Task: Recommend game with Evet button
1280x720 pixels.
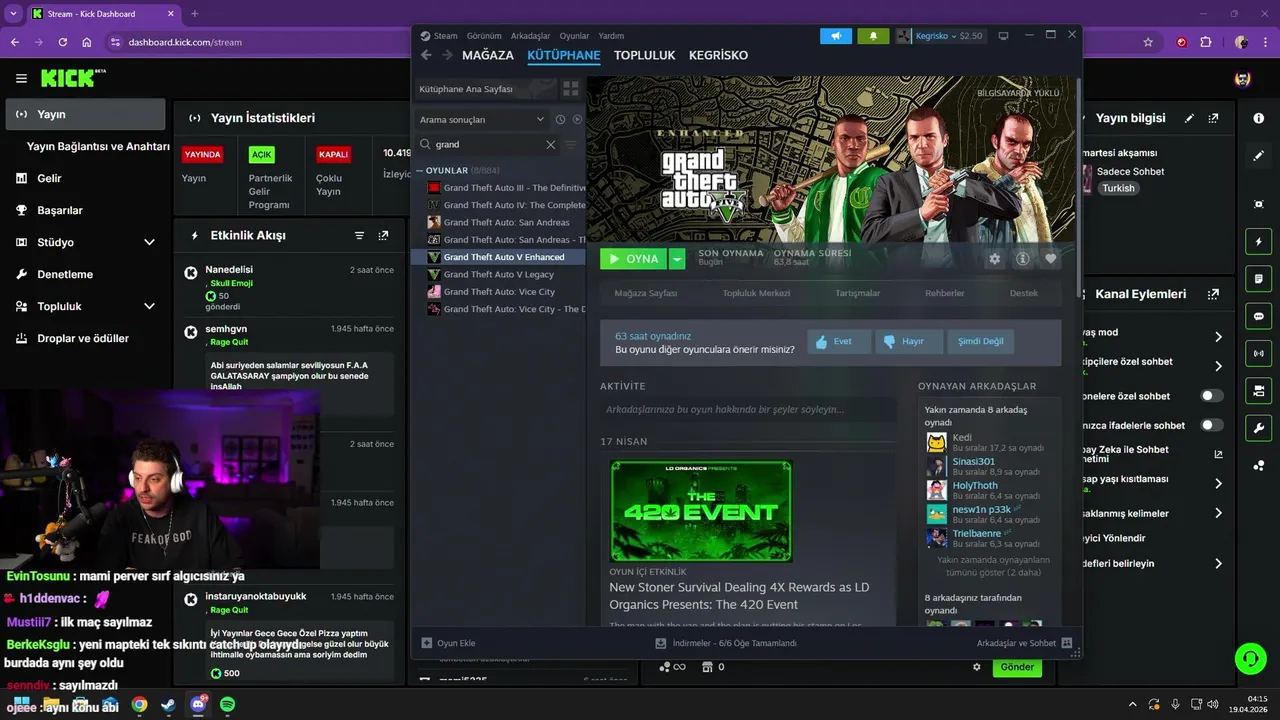Action: point(840,341)
